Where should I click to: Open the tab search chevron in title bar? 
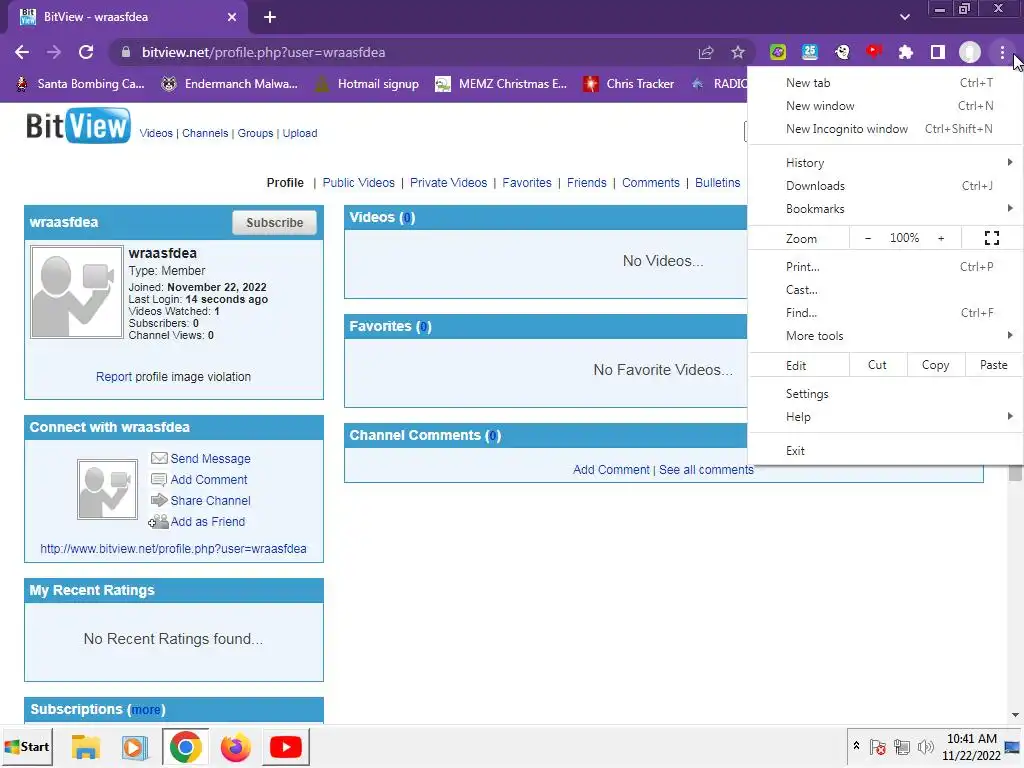[x=904, y=17]
